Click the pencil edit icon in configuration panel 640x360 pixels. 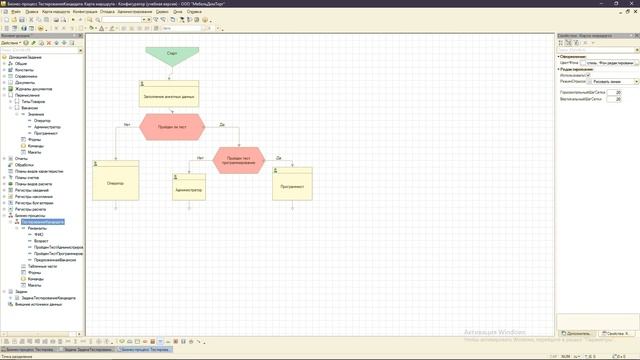pos(34,43)
